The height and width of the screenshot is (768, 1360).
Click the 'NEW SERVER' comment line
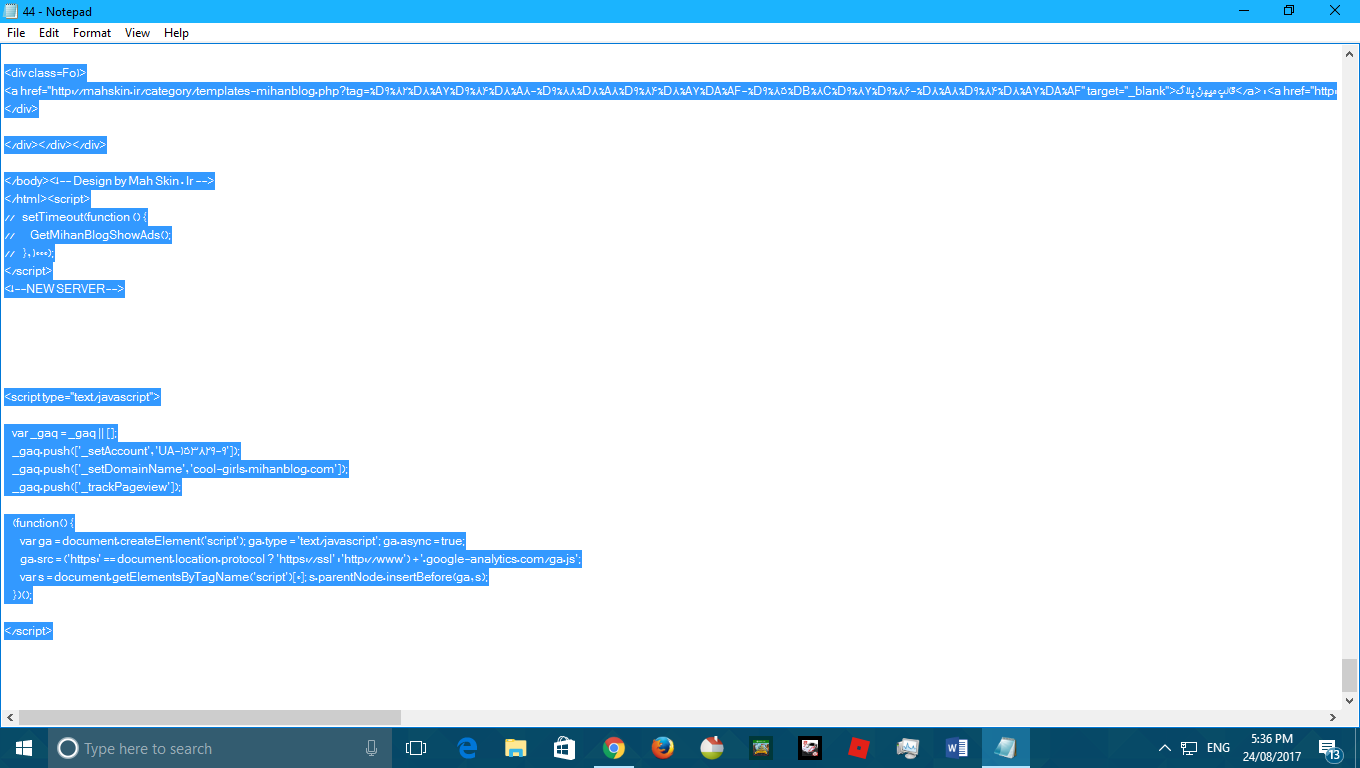tap(64, 289)
